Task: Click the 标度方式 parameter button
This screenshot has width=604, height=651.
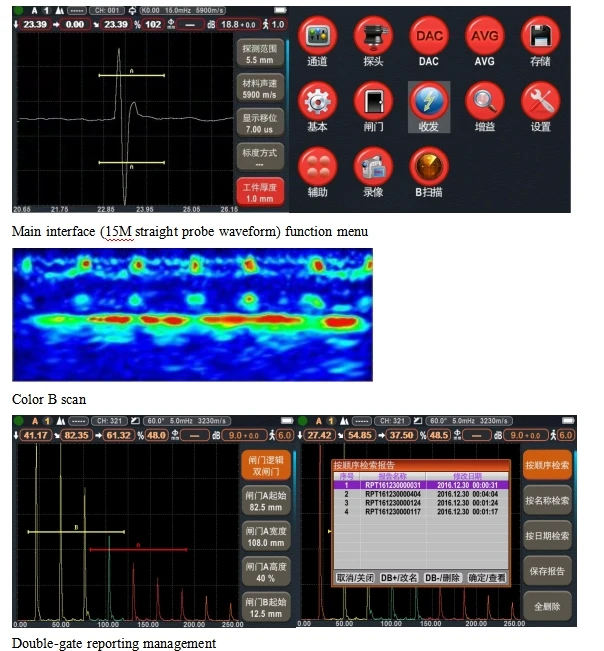Action: 260,158
